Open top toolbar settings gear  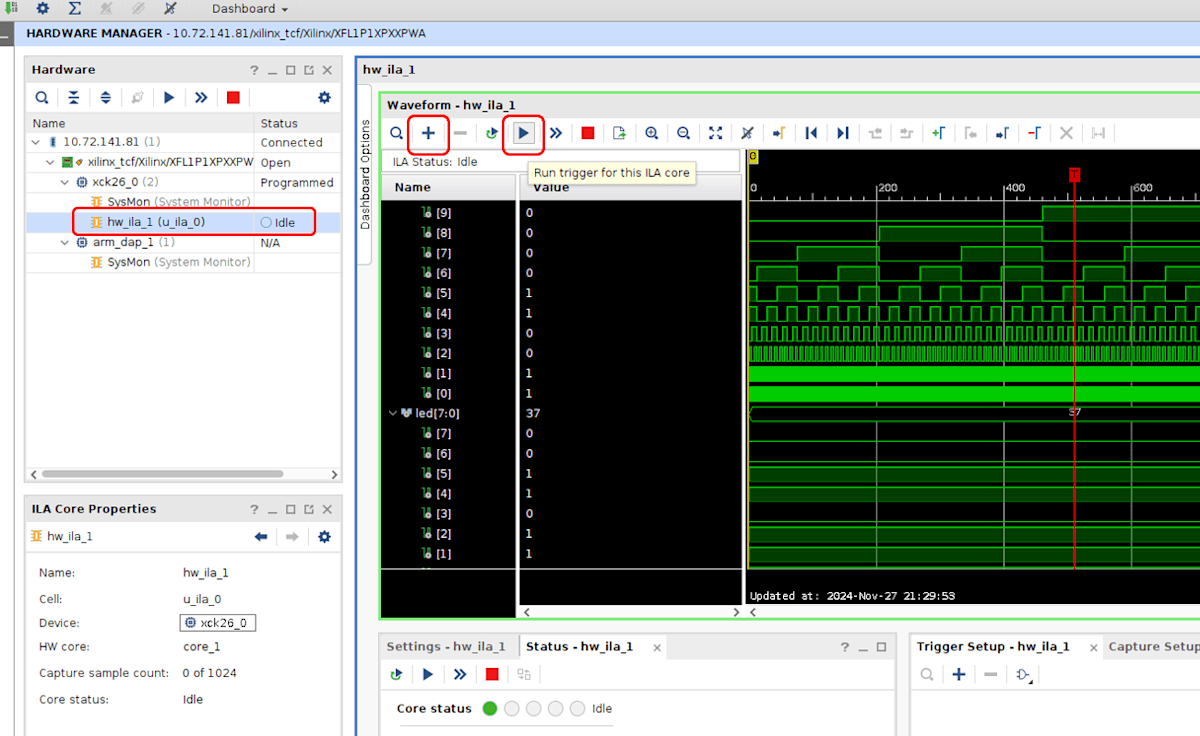pyautogui.click(x=43, y=8)
